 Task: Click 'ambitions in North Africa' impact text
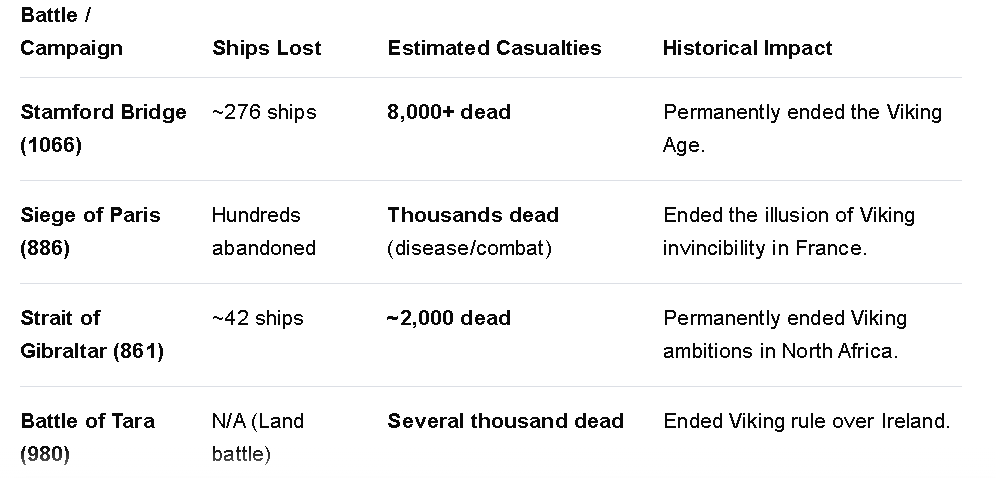(781, 350)
